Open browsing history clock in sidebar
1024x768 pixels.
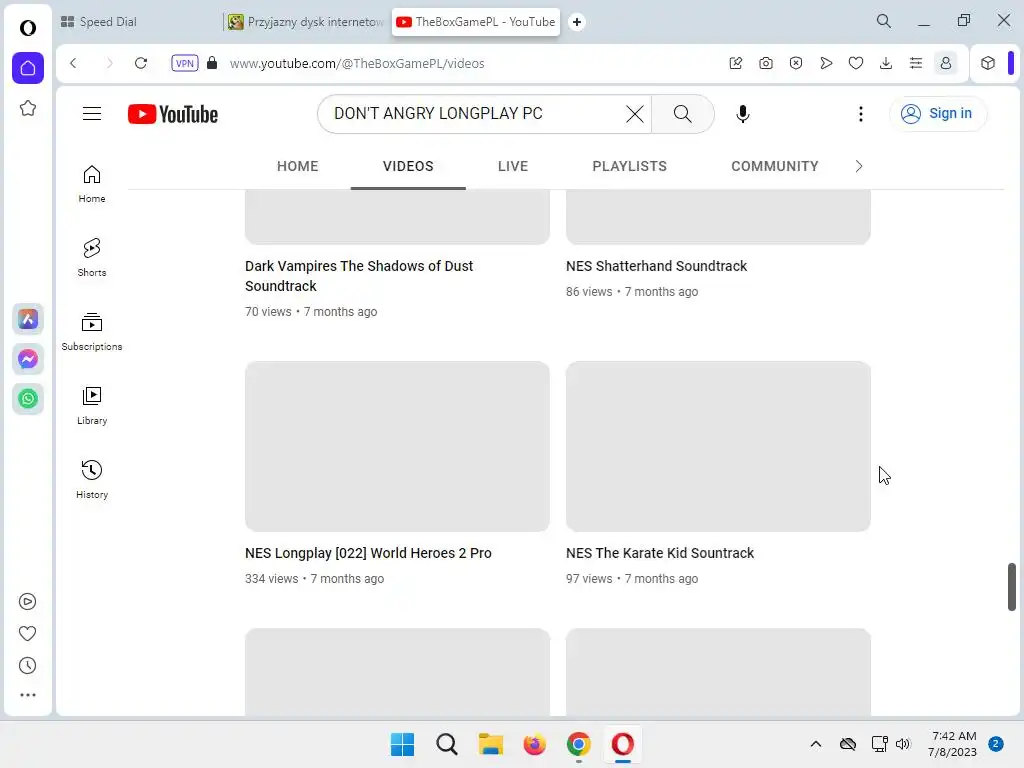27,665
